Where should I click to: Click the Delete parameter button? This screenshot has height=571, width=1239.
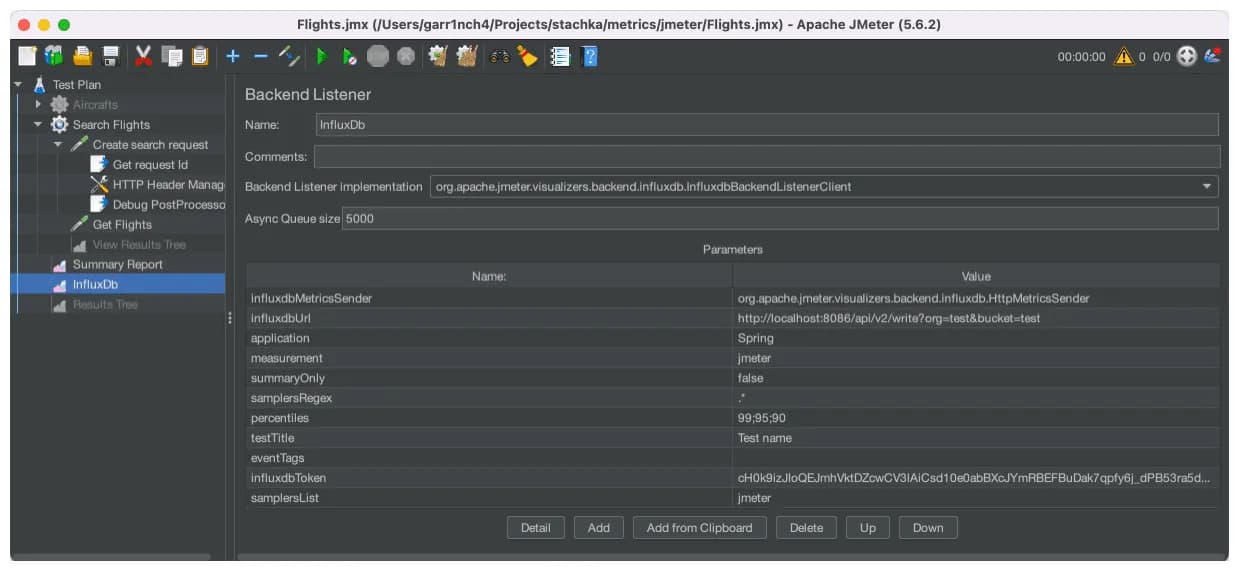coord(806,528)
